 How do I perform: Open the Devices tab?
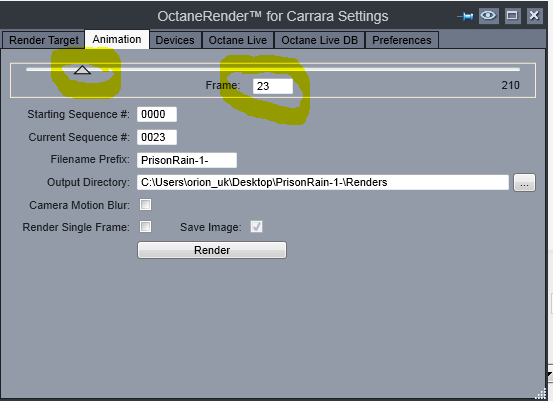pyautogui.click(x=175, y=40)
